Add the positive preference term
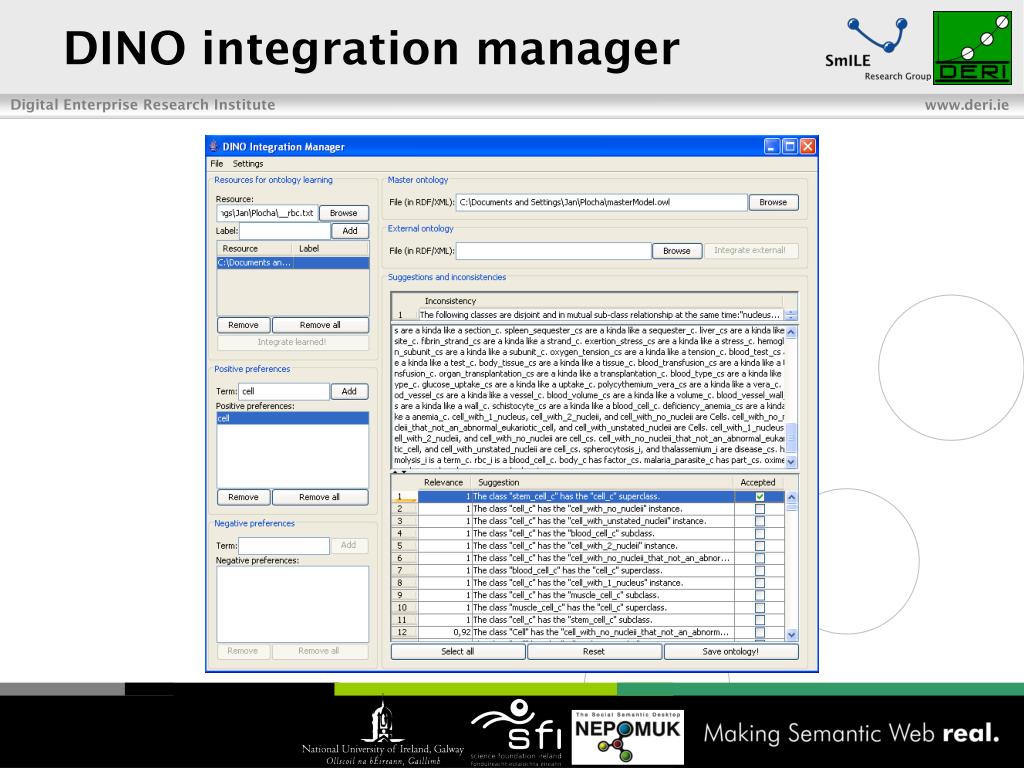Image resolution: width=1024 pixels, height=768 pixels. pyautogui.click(x=349, y=391)
